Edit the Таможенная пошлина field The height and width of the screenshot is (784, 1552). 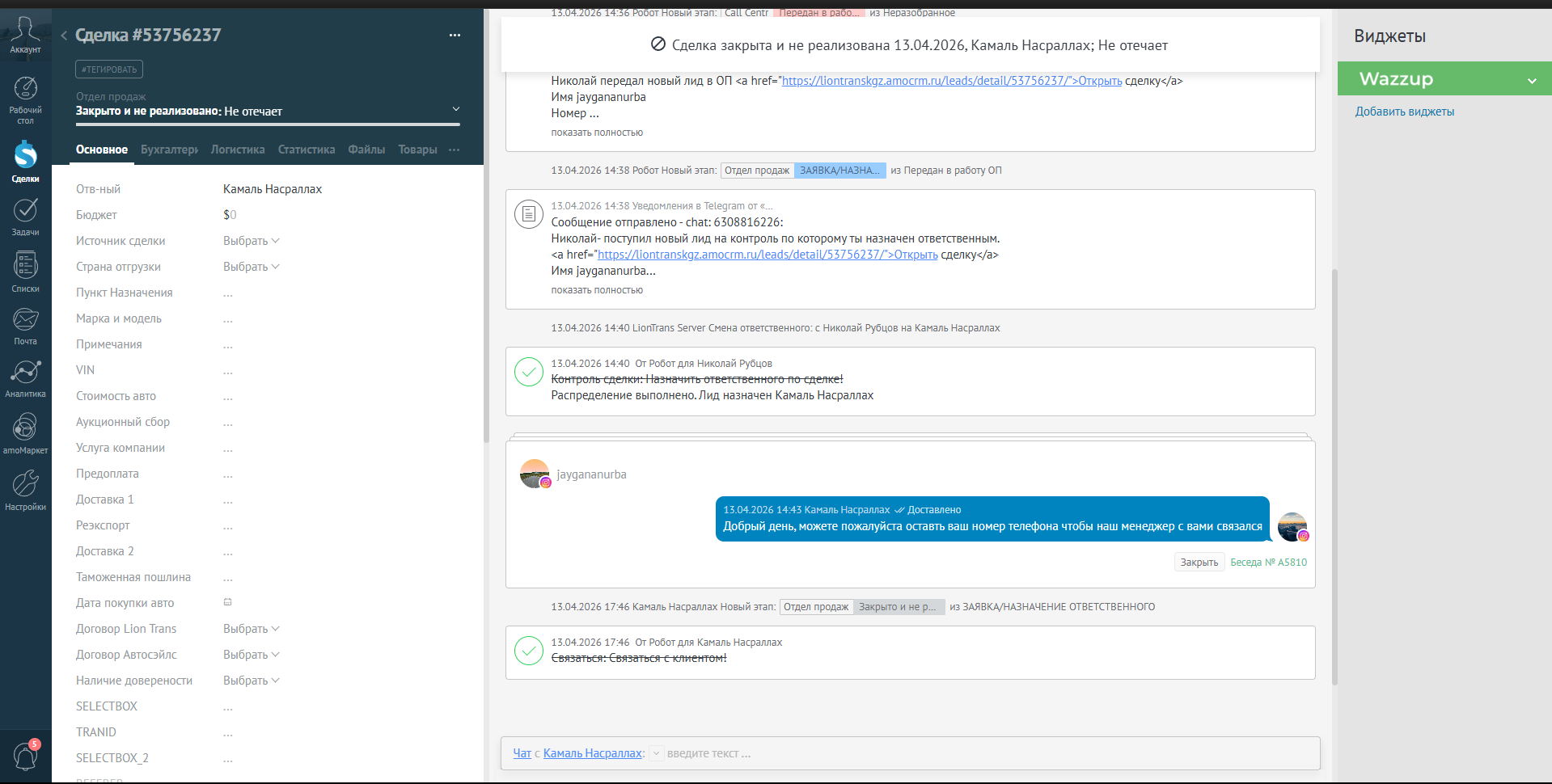(x=228, y=577)
